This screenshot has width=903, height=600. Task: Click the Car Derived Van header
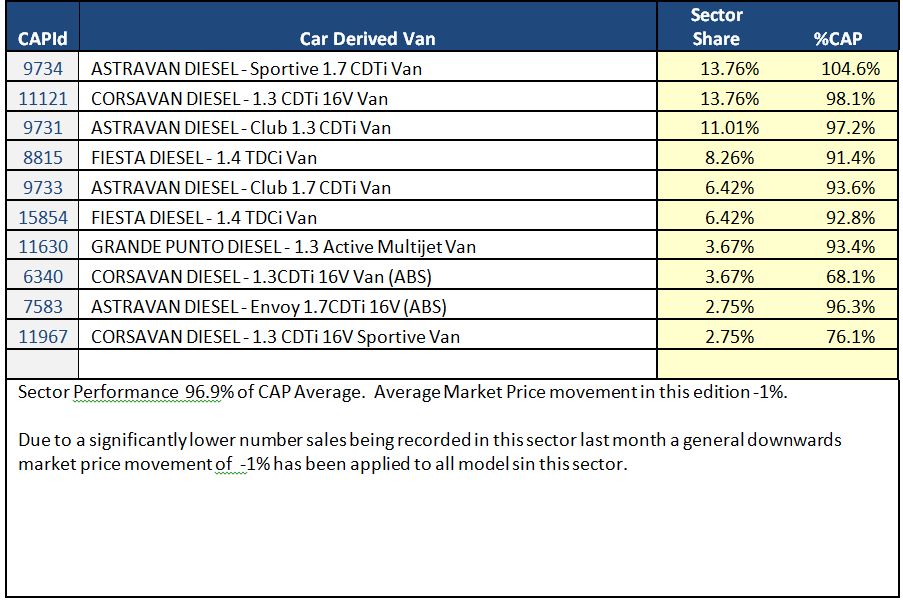click(367, 39)
